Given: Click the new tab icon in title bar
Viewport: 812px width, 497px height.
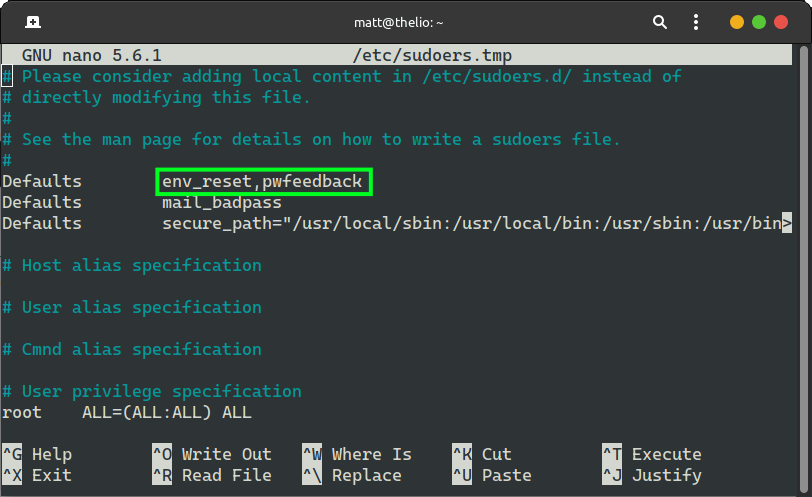Looking at the screenshot, I should [33, 22].
